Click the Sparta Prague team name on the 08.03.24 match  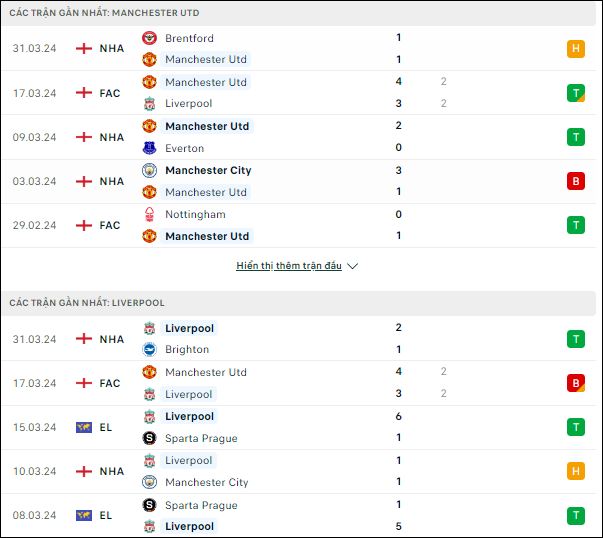click(201, 505)
